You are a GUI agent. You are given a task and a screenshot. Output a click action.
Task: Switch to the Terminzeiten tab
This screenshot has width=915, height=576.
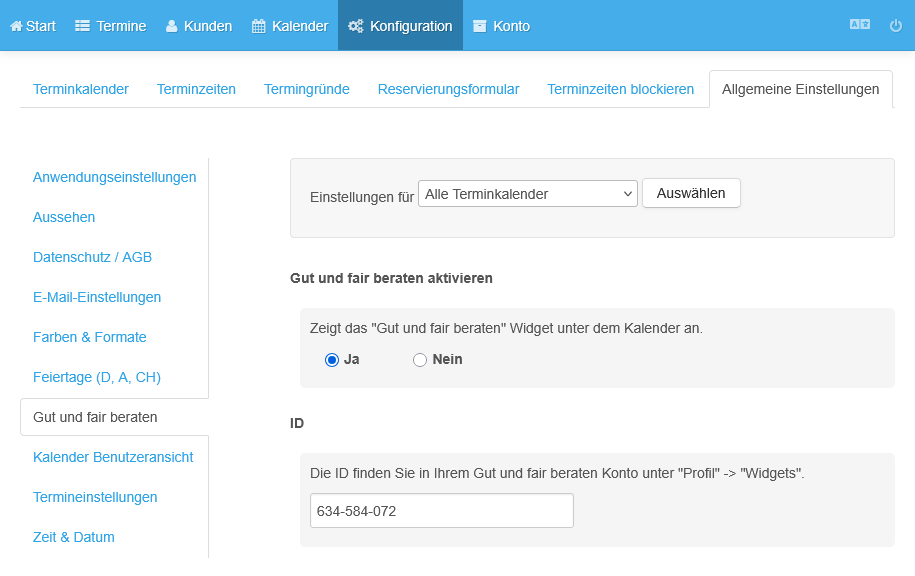click(196, 89)
